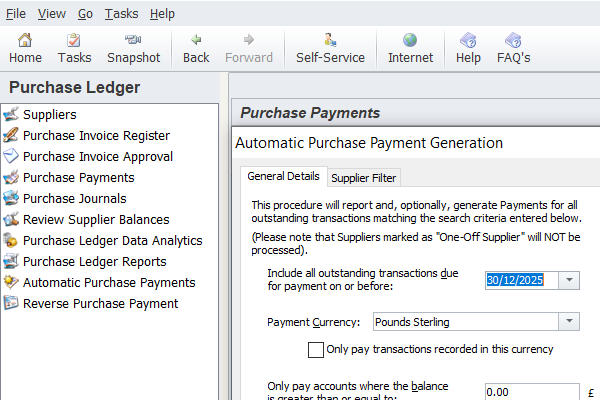Click the Automatic Purchase Payment Generation title

(369, 143)
